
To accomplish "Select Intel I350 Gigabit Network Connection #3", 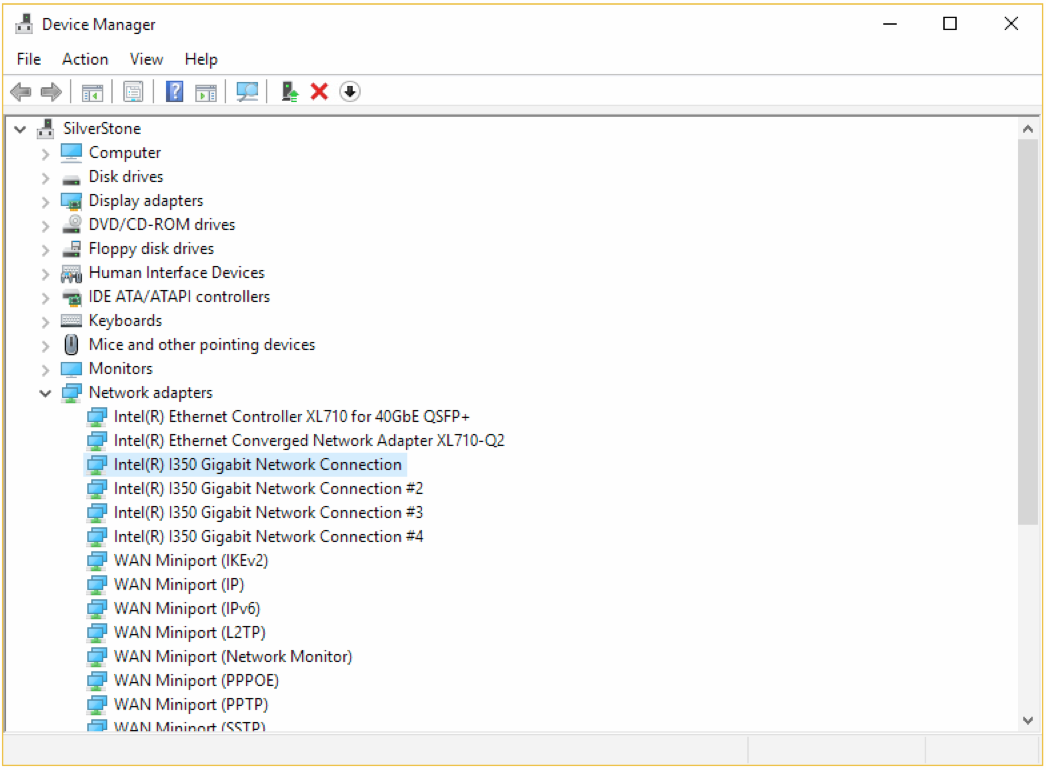I will pos(268,513).
